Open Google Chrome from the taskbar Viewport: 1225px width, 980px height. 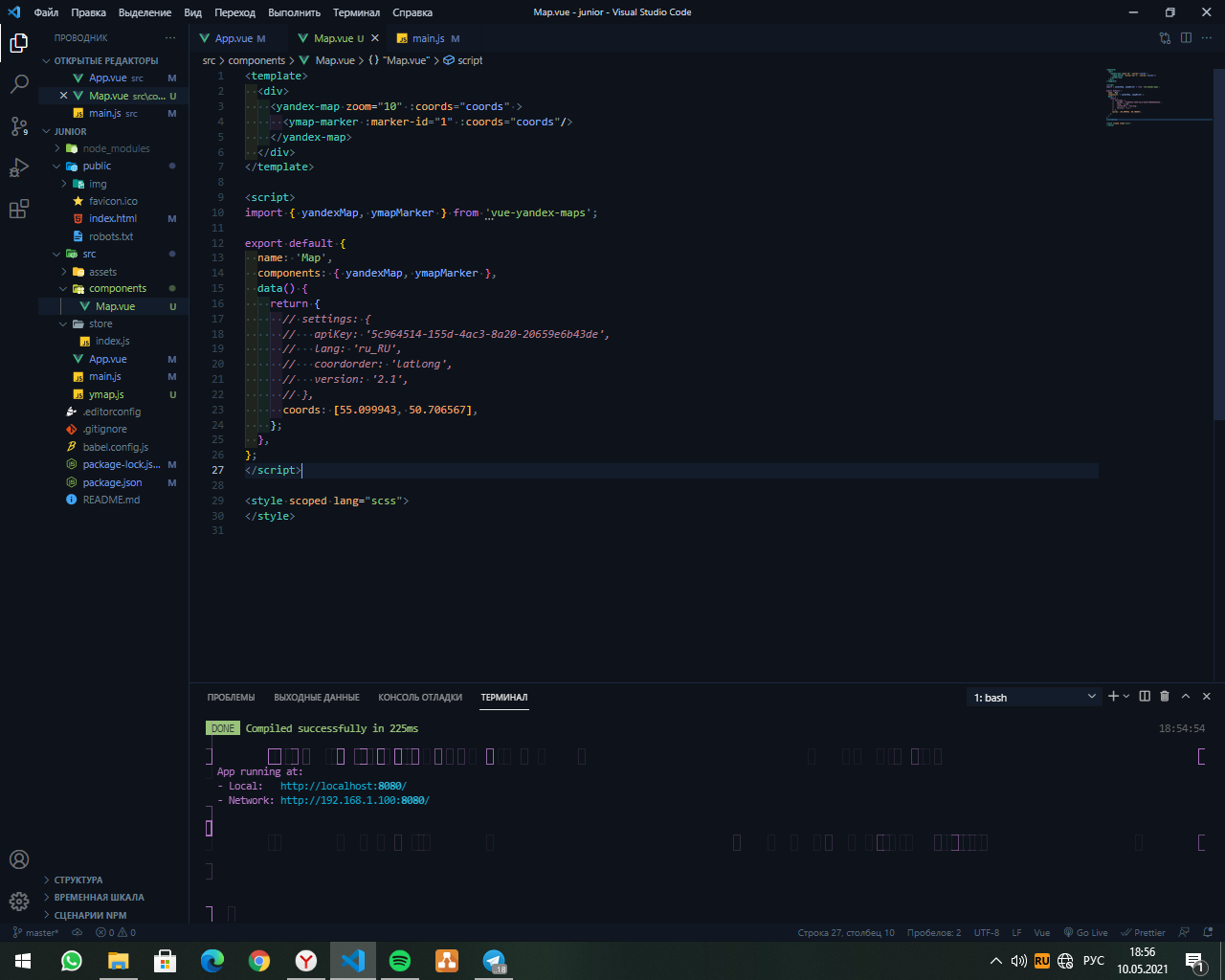tap(259, 961)
